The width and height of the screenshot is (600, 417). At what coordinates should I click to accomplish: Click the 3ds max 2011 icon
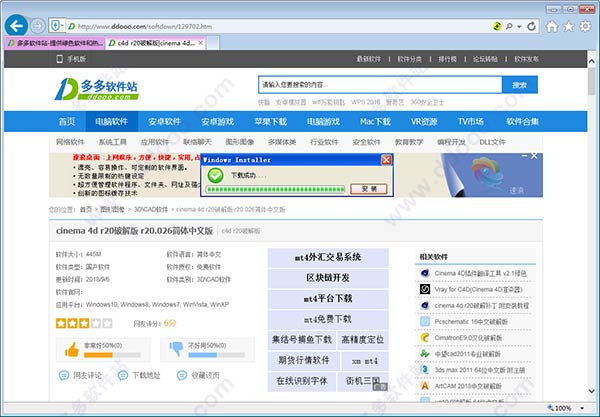tap(425, 370)
